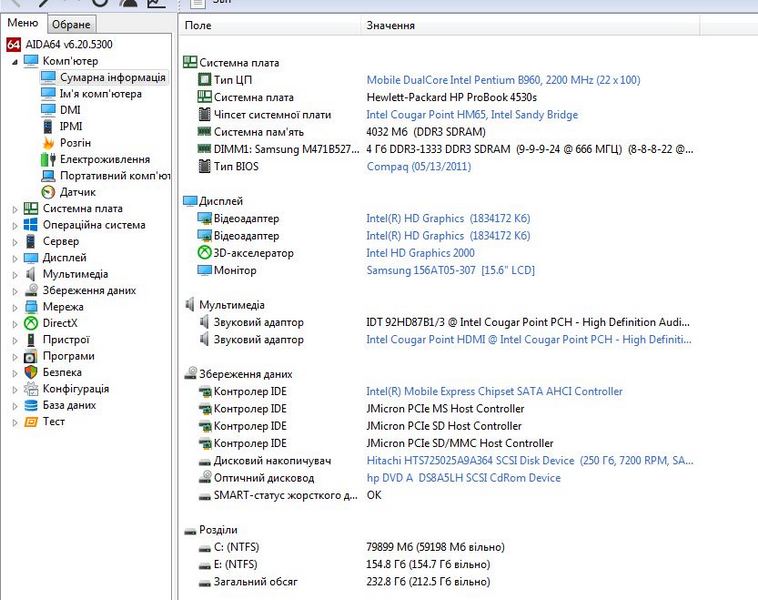
Task: Open the Mobile DualCore Intel Pentium B960 link
Action: tap(503, 80)
